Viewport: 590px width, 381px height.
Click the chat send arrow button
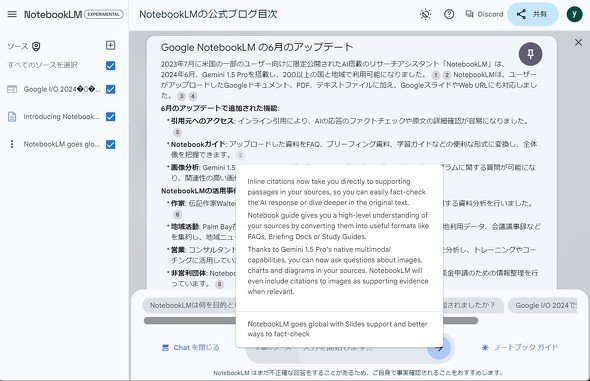439,348
